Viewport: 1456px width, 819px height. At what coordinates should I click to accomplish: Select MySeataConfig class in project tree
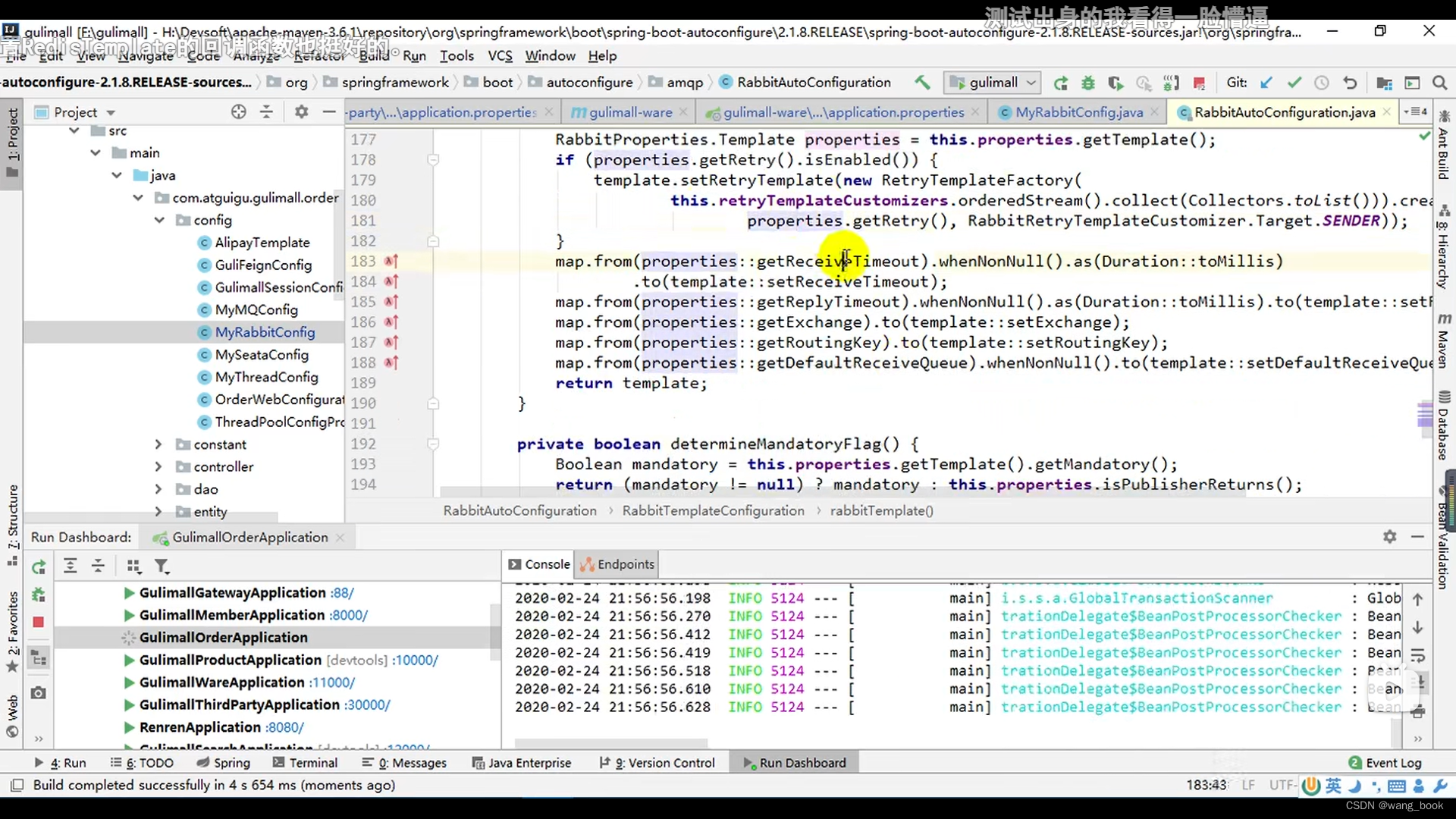tap(262, 355)
